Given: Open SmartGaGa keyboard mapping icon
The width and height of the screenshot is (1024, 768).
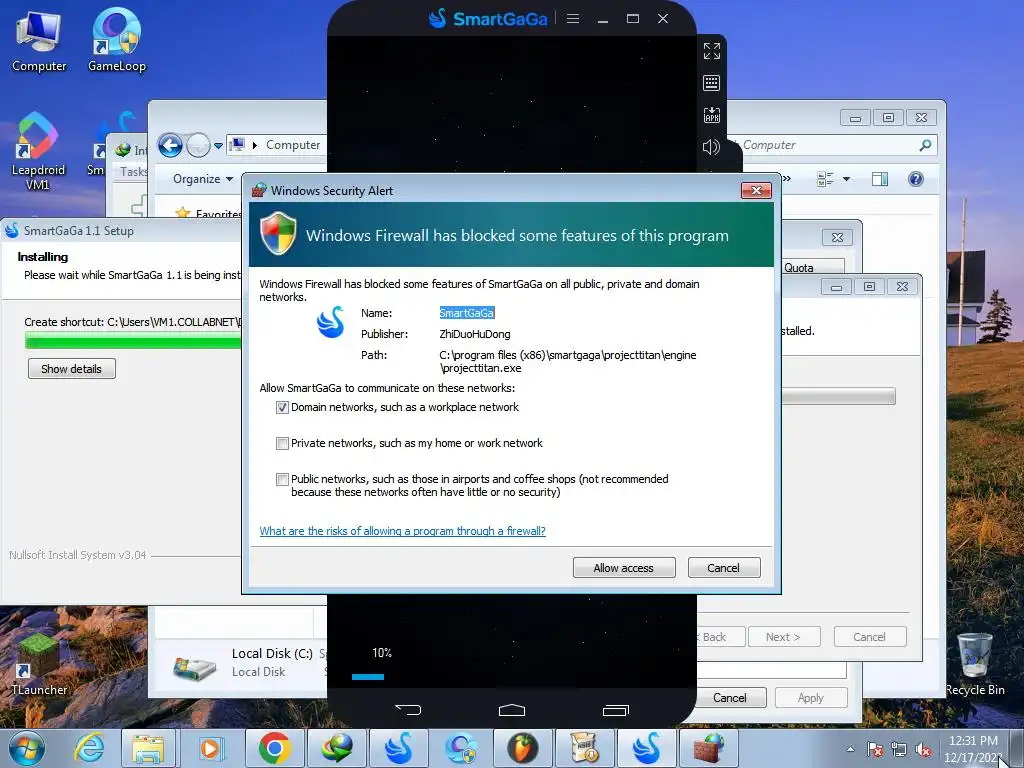Looking at the screenshot, I should 712,83.
